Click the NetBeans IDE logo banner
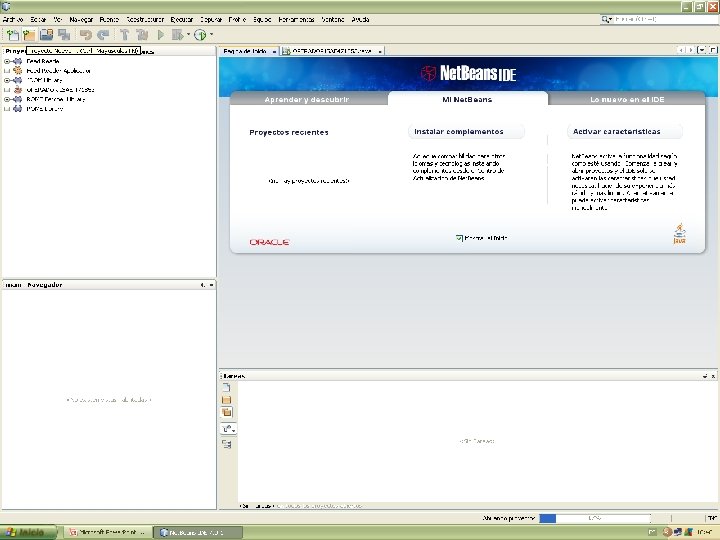The image size is (720, 540). (x=468, y=73)
